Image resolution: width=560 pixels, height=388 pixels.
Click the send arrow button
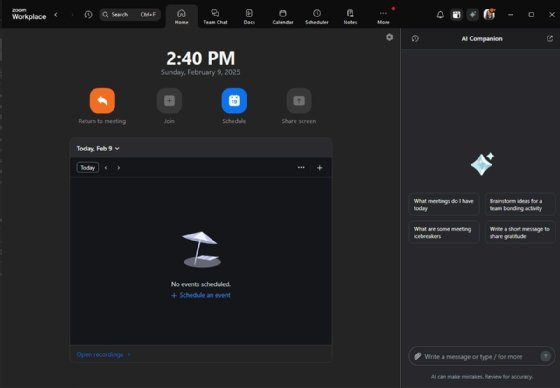[x=545, y=356]
